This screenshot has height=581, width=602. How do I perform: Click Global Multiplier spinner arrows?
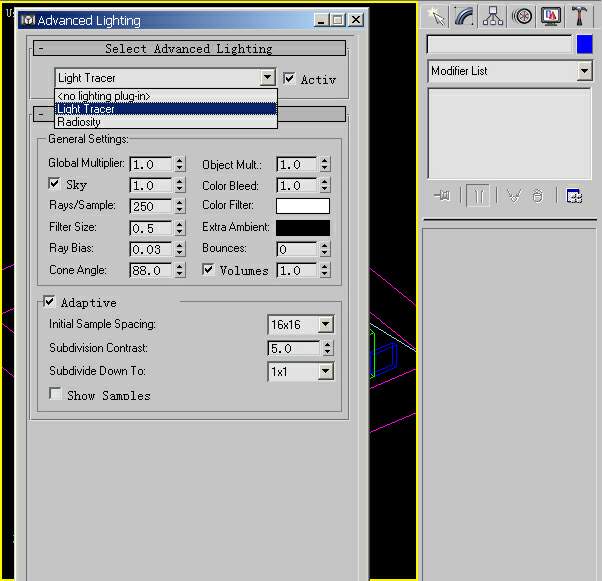point(179,164)
